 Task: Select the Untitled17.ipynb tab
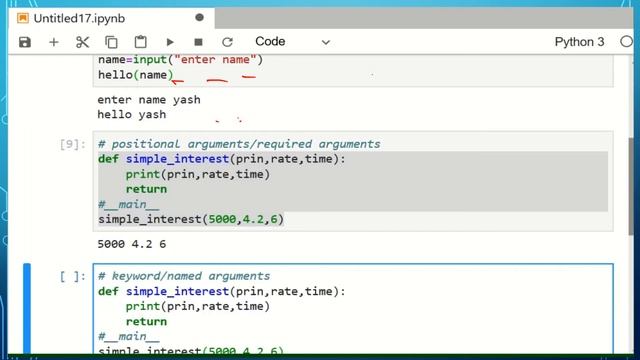pos(111,18)
